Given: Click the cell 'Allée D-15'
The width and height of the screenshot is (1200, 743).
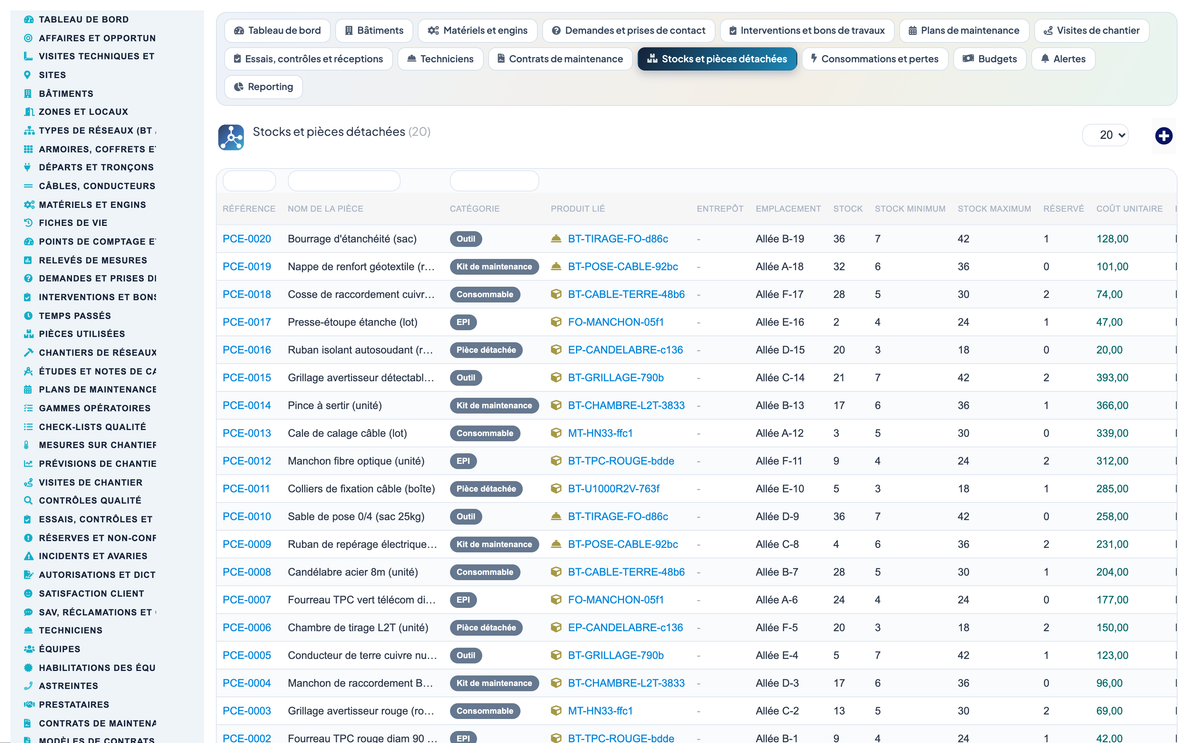Looking at the screenshot, I should pos(780,350).
